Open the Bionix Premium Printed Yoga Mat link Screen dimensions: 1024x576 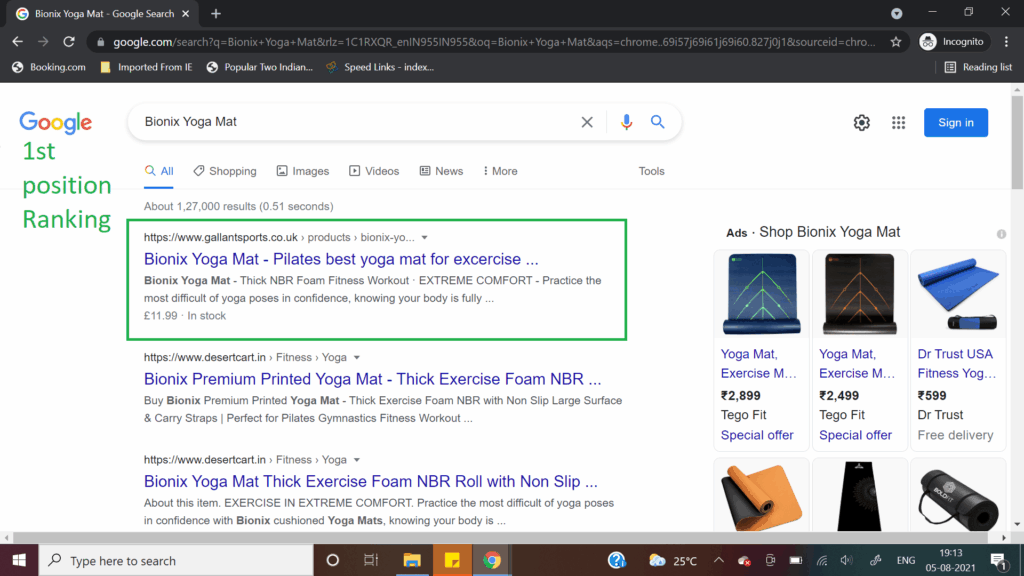pos(372,379)
